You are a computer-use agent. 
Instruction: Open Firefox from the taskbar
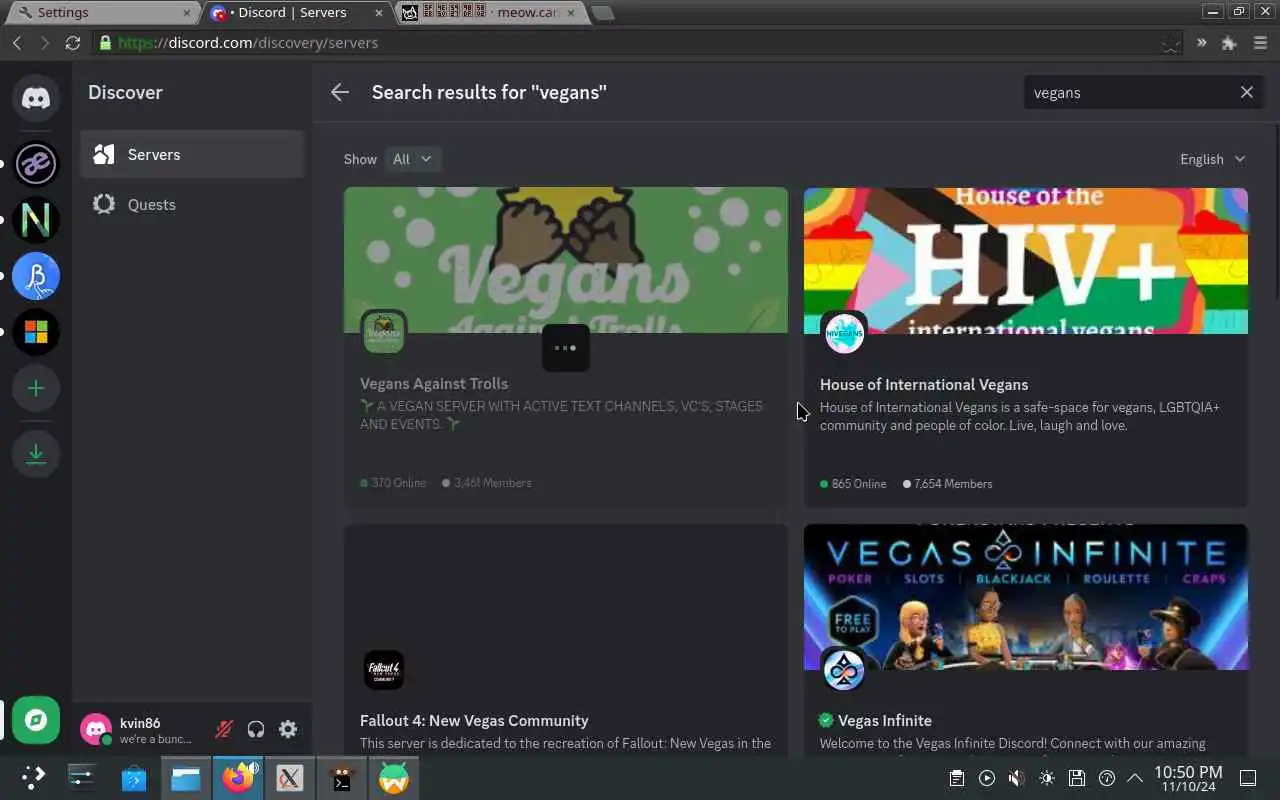pyautogui.click(x=238, y=777)
